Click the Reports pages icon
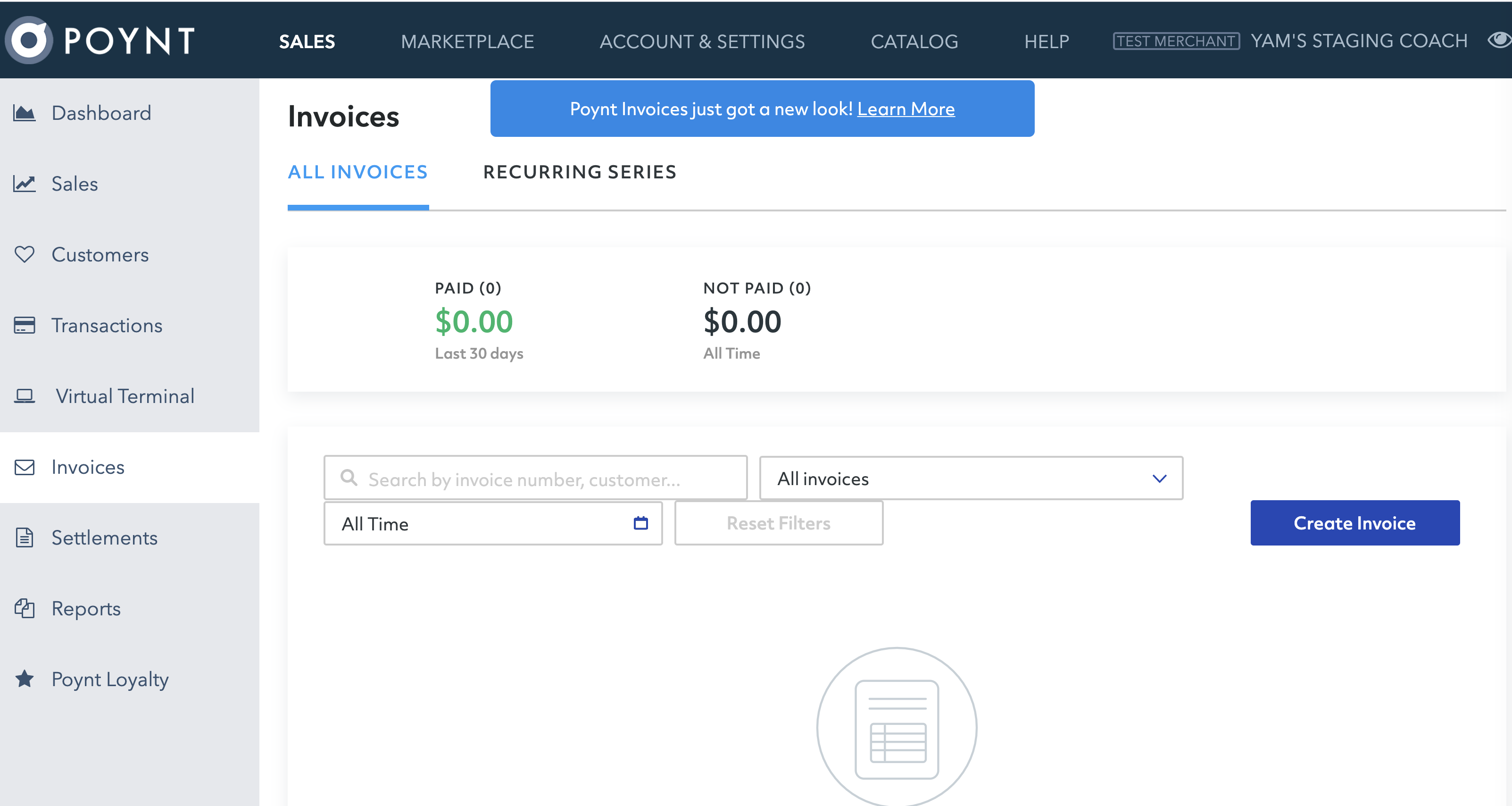Image resolution: width=1512 pixels, height=806 pixels. point(24,609)
